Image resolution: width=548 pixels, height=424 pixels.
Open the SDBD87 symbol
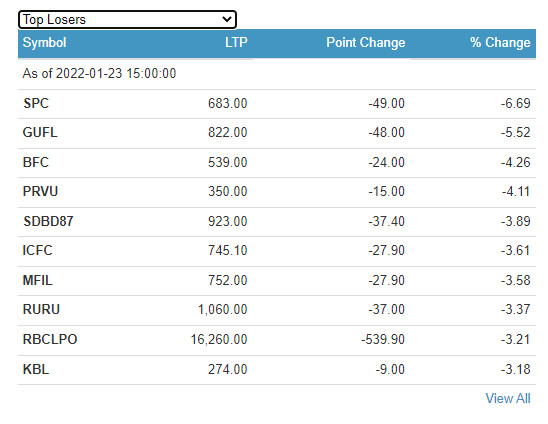(48, 221)
